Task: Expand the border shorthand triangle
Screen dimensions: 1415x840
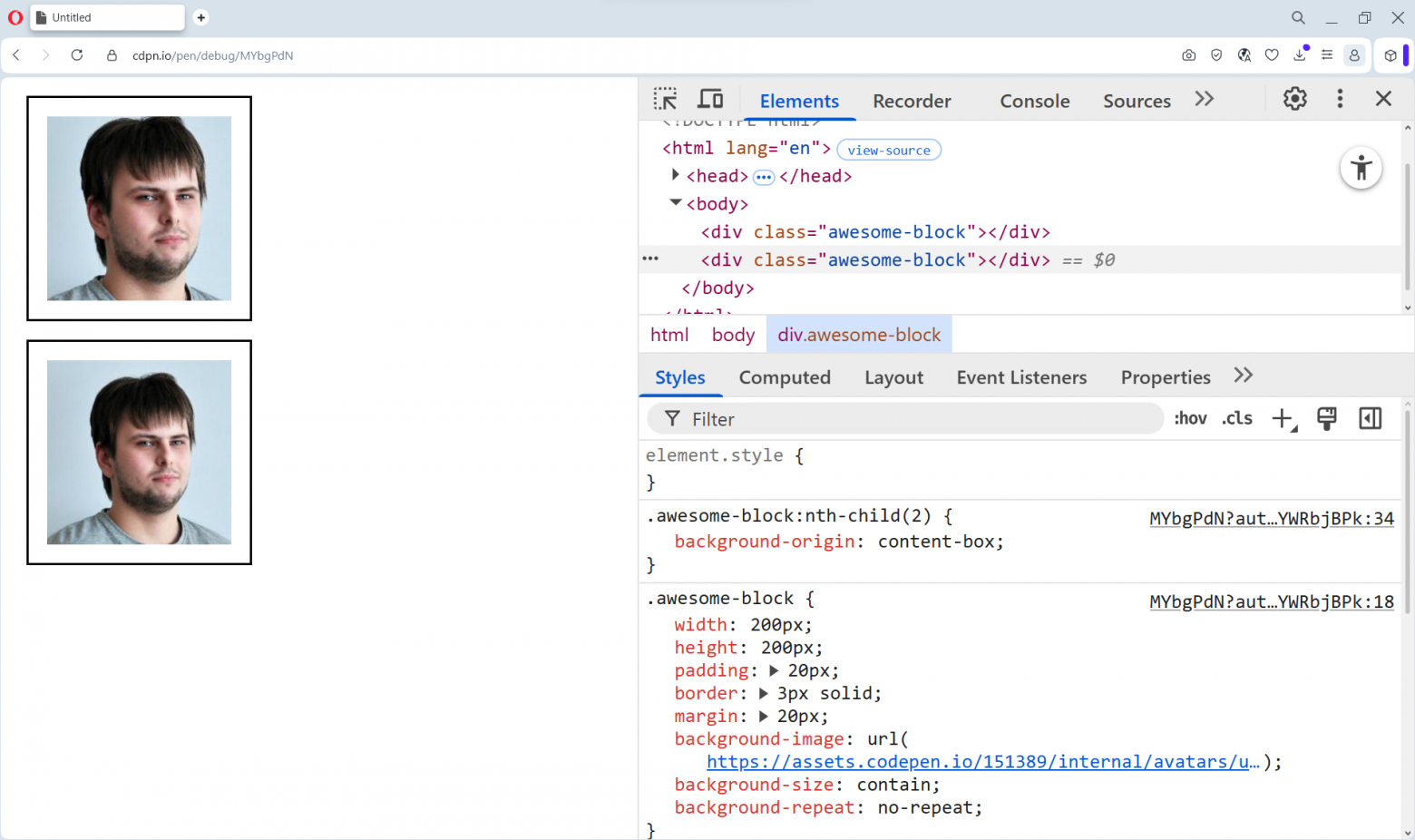Action: point(764,693)
